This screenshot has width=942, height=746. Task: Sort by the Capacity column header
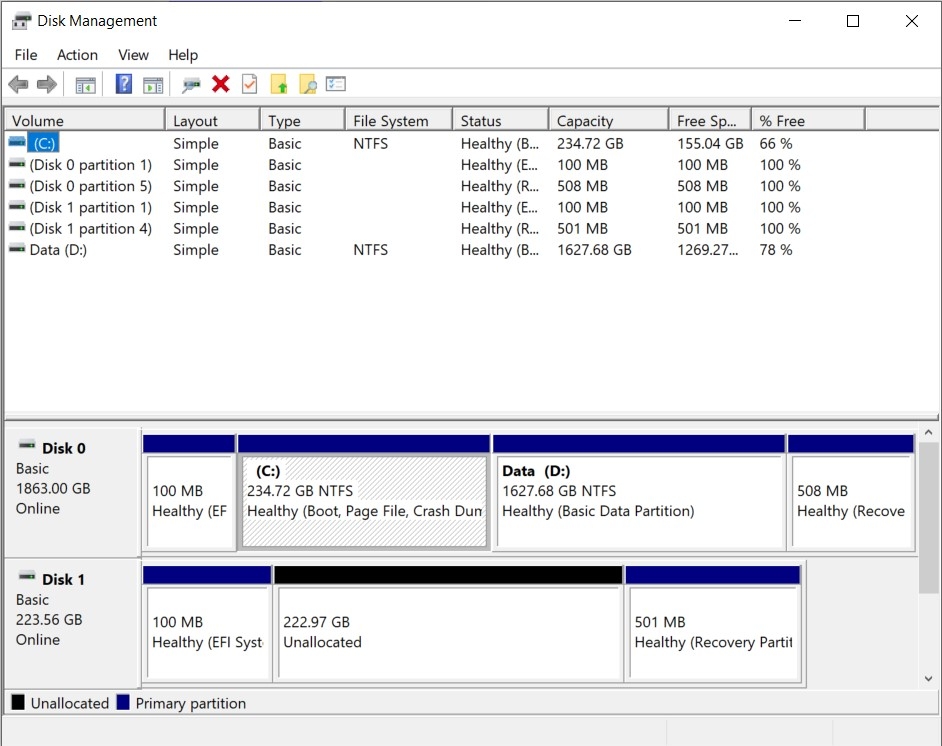609,120
